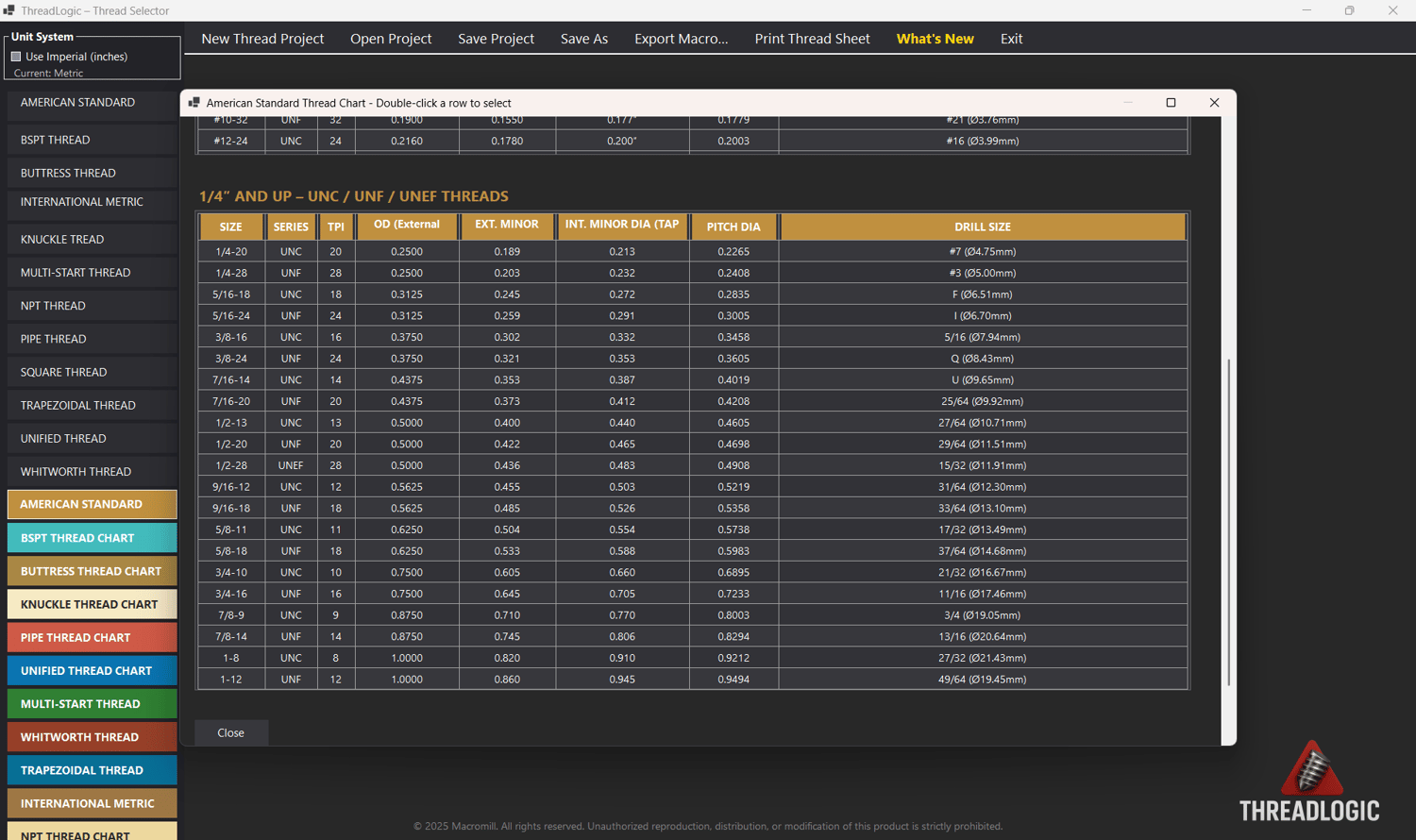Choose PIPE THREAD in the sidebar
The width and height of the screenshot is (1416, 840).
tap(92, 339)
